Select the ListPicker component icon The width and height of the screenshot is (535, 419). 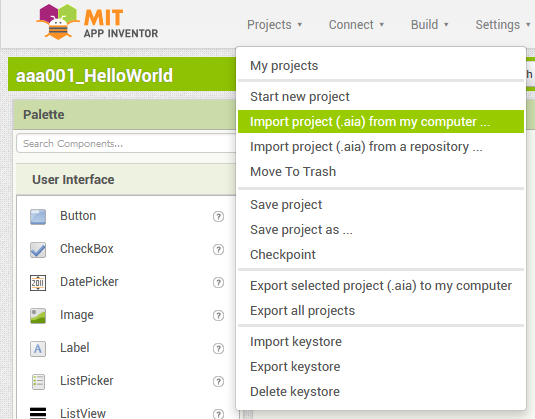point(38,381)
